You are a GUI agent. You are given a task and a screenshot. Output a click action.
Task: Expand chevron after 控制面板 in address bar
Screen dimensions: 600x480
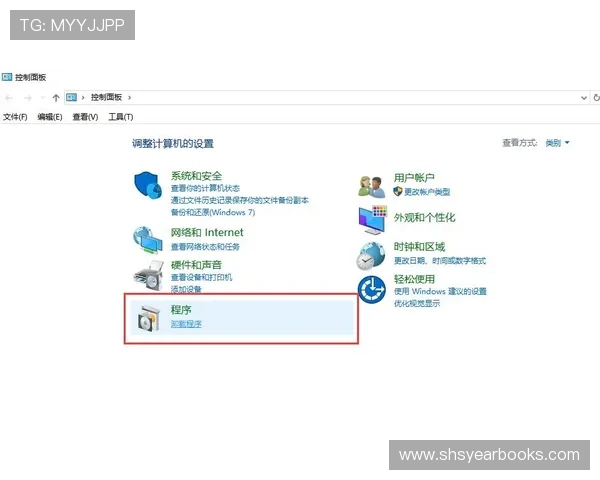130,98
